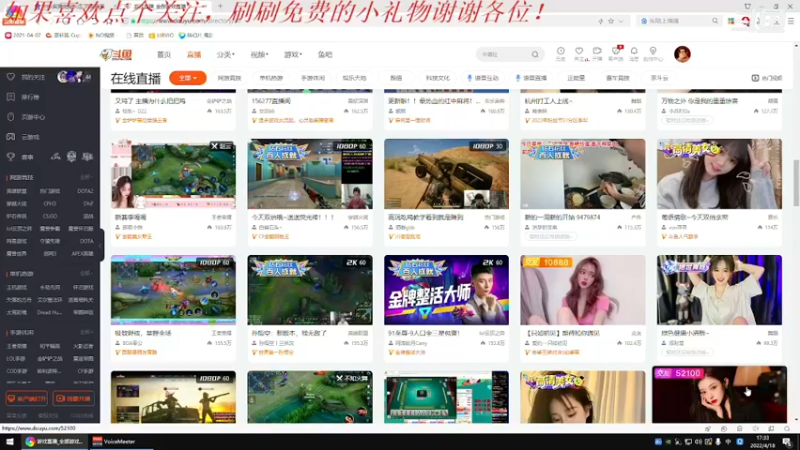Open the user avatar profile picture
The width and height of the screenshot is (800, 450).
click(x=682, y=54)
